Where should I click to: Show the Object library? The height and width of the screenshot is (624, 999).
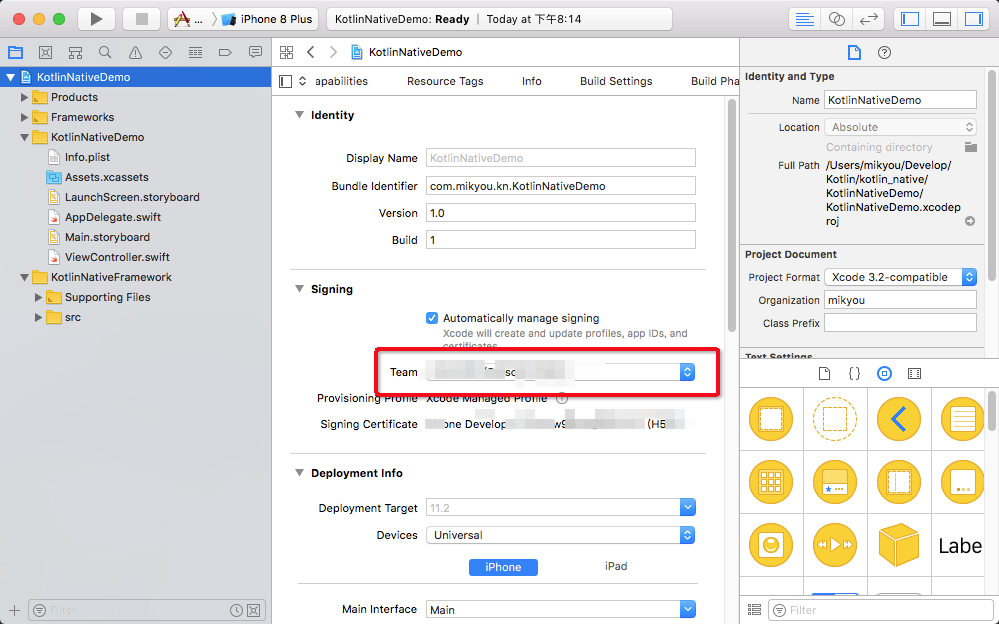pyautogui.click(x=884, y=374)
